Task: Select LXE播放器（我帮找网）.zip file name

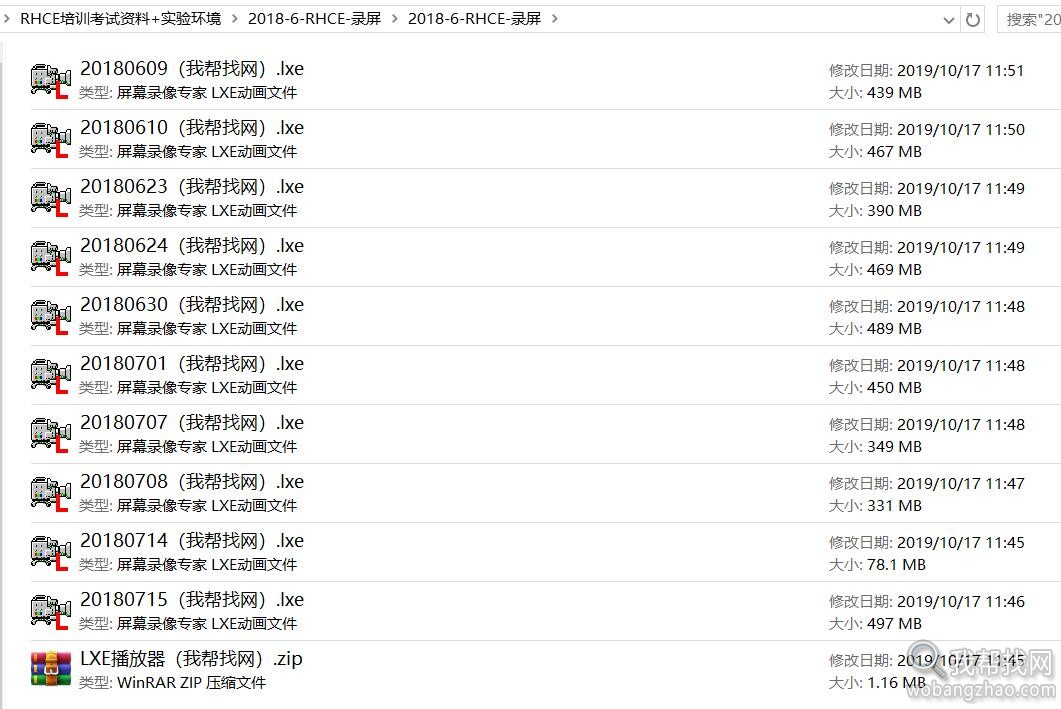Action: (x=191, y=658)
